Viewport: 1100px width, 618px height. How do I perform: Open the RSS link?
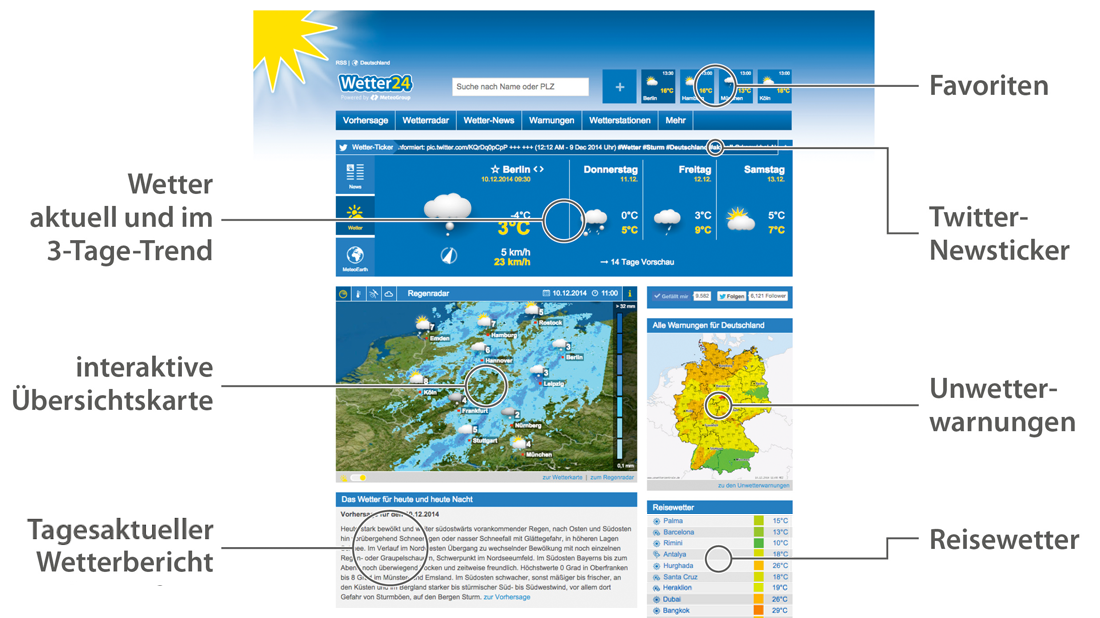341,63
